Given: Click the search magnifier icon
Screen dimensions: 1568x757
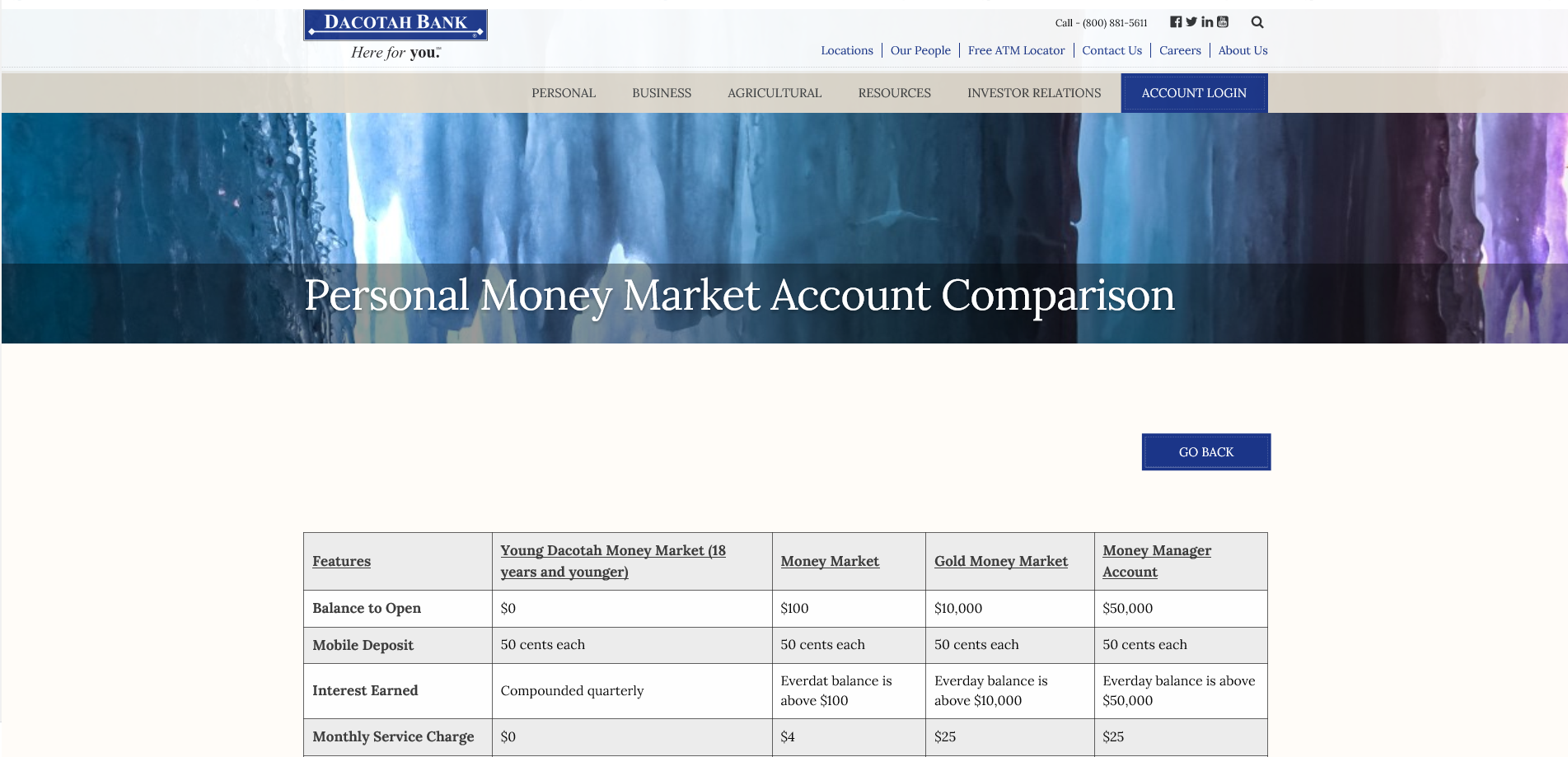Looking at the screenshot, I should (1257, 22).
